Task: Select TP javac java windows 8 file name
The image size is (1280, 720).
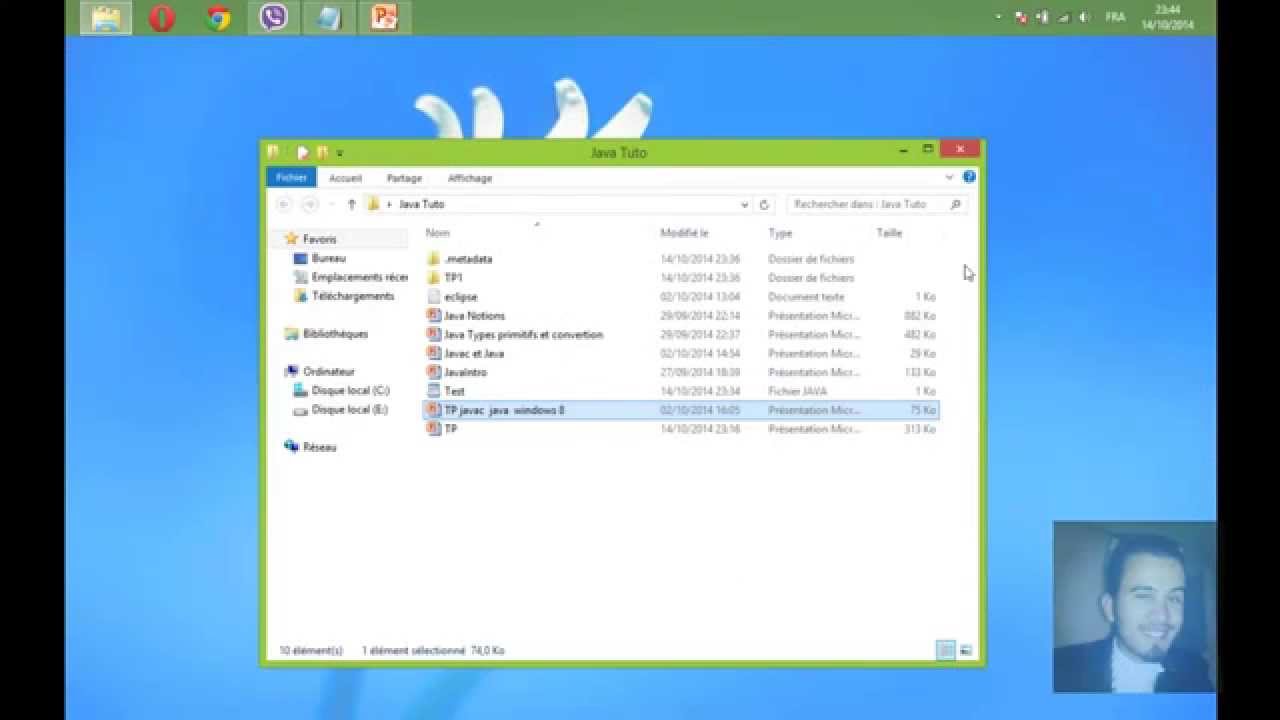Action: click(504, 410)
